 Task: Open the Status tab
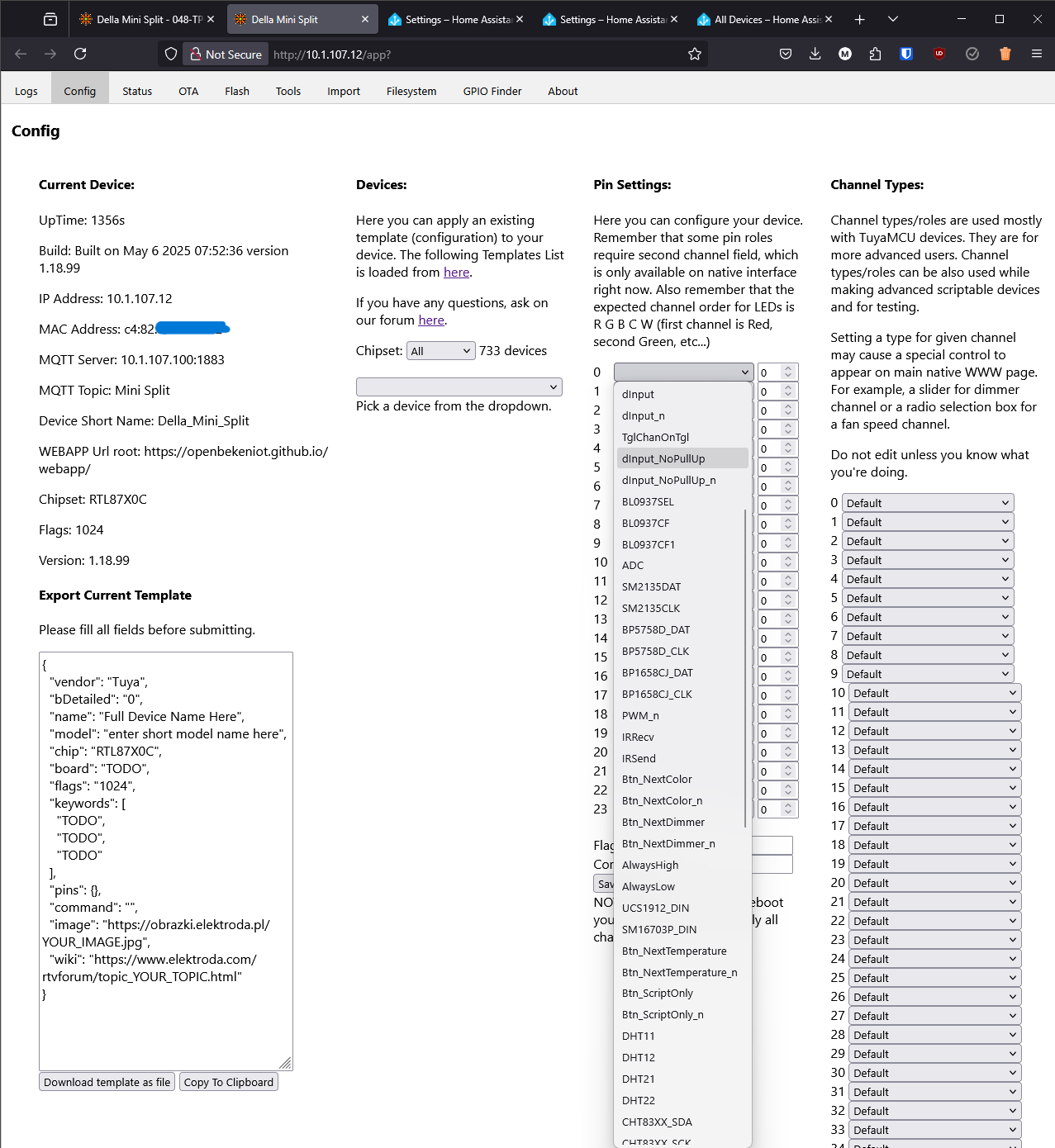click(x=137, y=91)
